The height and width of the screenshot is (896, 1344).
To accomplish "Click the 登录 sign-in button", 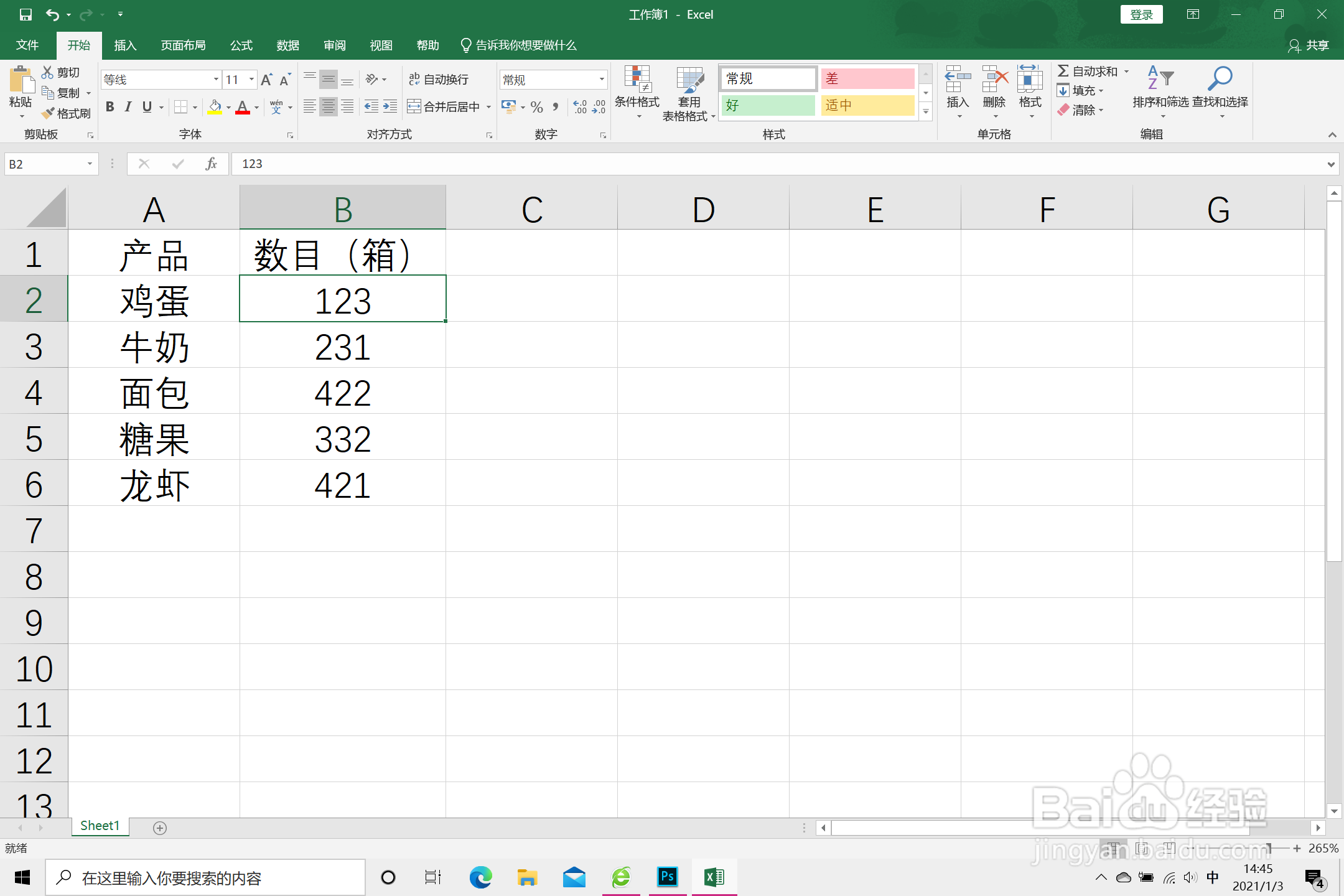I will pos(1141,14).
